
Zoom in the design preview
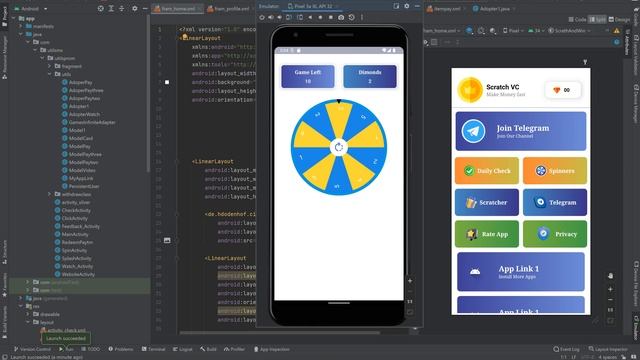pos(610,289)
